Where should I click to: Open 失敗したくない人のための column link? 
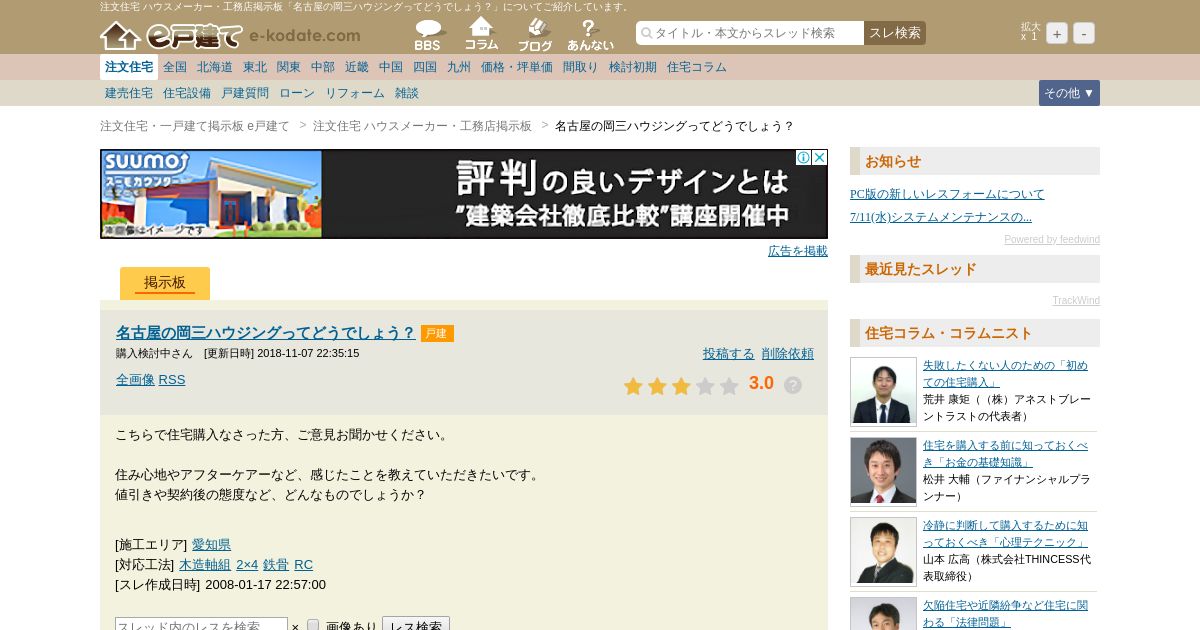tap(1005, 374)
